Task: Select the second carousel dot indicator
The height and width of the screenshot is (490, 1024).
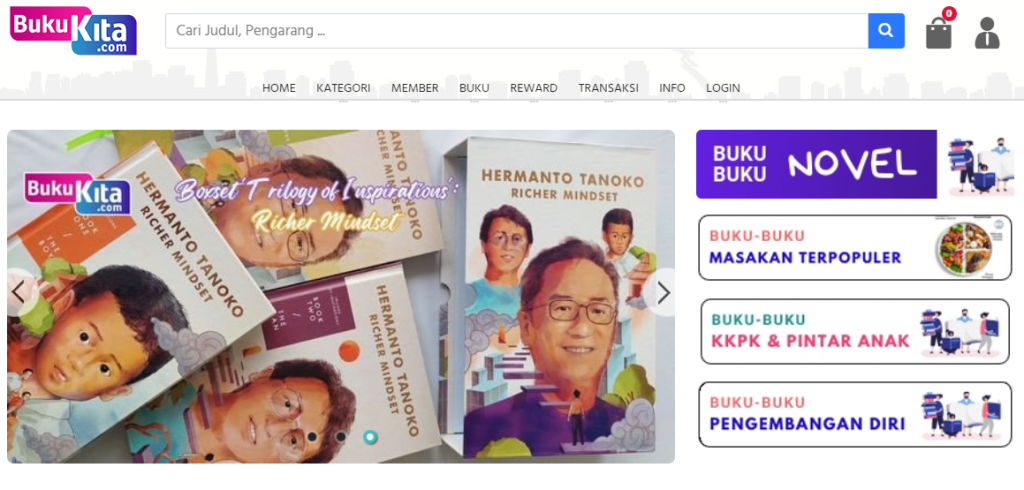Action: tap(341, 436)
